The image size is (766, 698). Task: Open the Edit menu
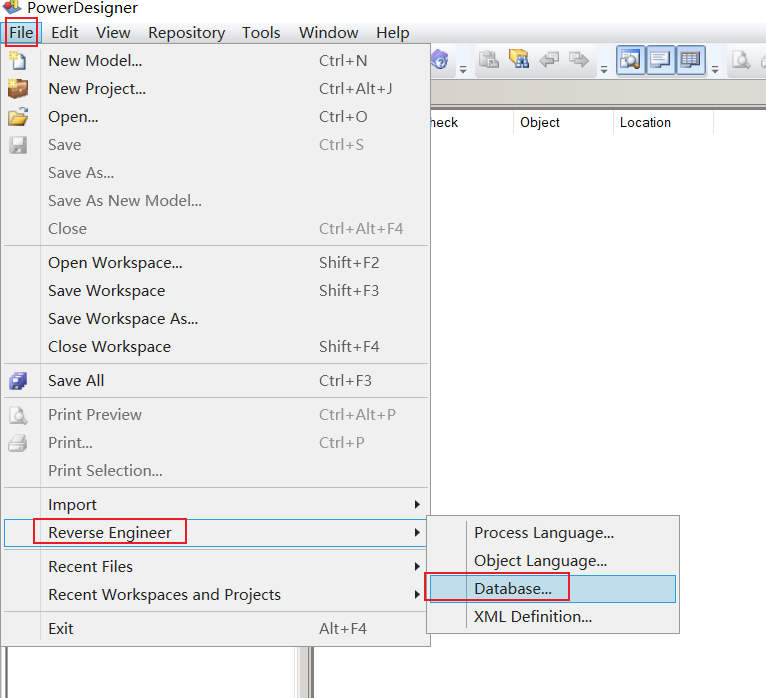64,33
